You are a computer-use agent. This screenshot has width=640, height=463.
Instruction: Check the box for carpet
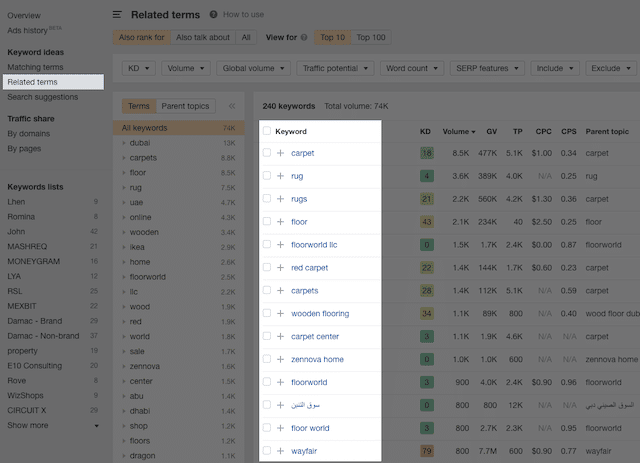267,152
